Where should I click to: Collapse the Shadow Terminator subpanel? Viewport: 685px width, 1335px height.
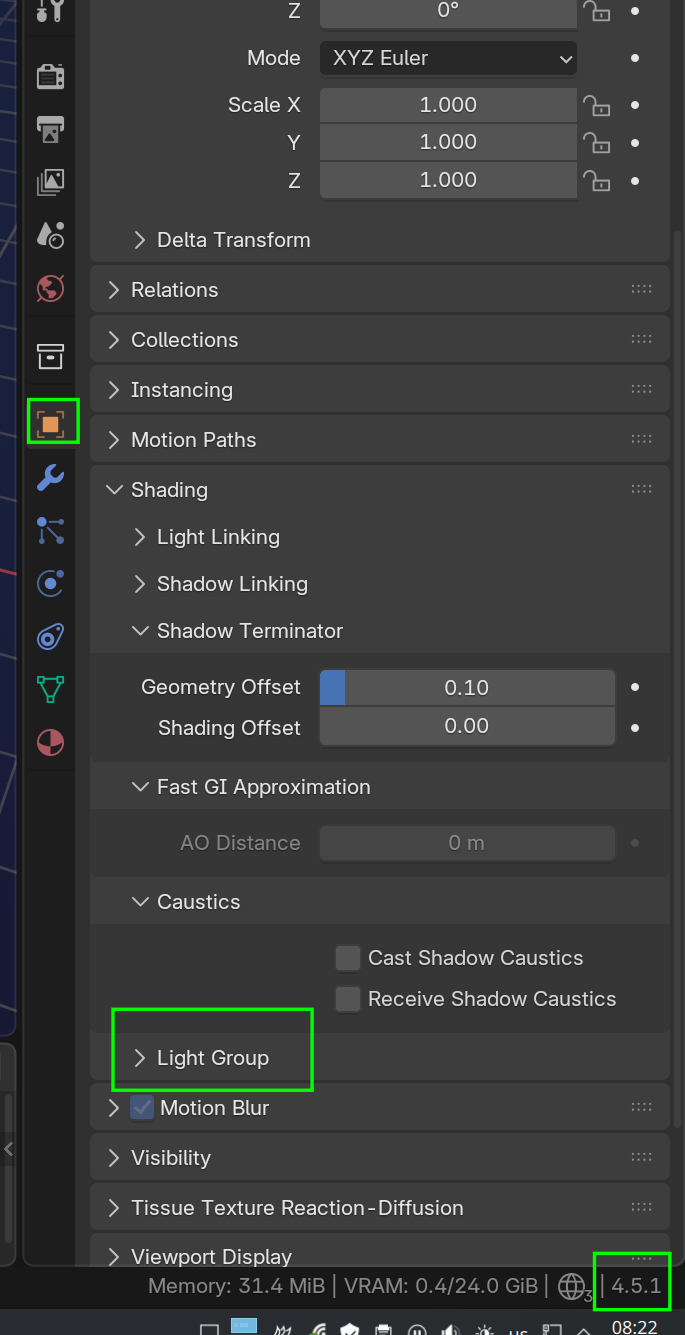(x=248, y=631)
